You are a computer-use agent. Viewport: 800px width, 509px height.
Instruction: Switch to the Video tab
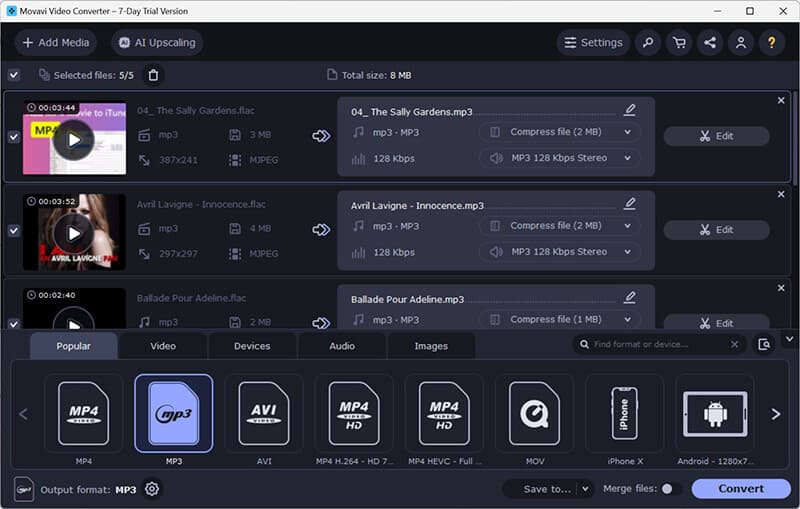point(163,346)
